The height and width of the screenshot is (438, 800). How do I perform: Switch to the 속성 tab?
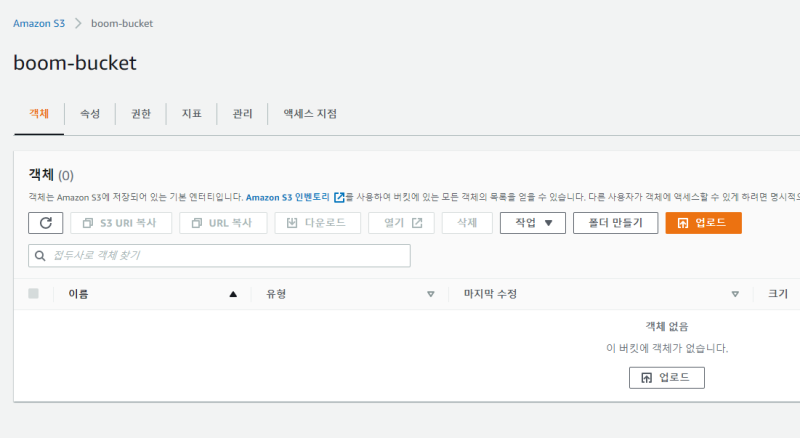90,113
